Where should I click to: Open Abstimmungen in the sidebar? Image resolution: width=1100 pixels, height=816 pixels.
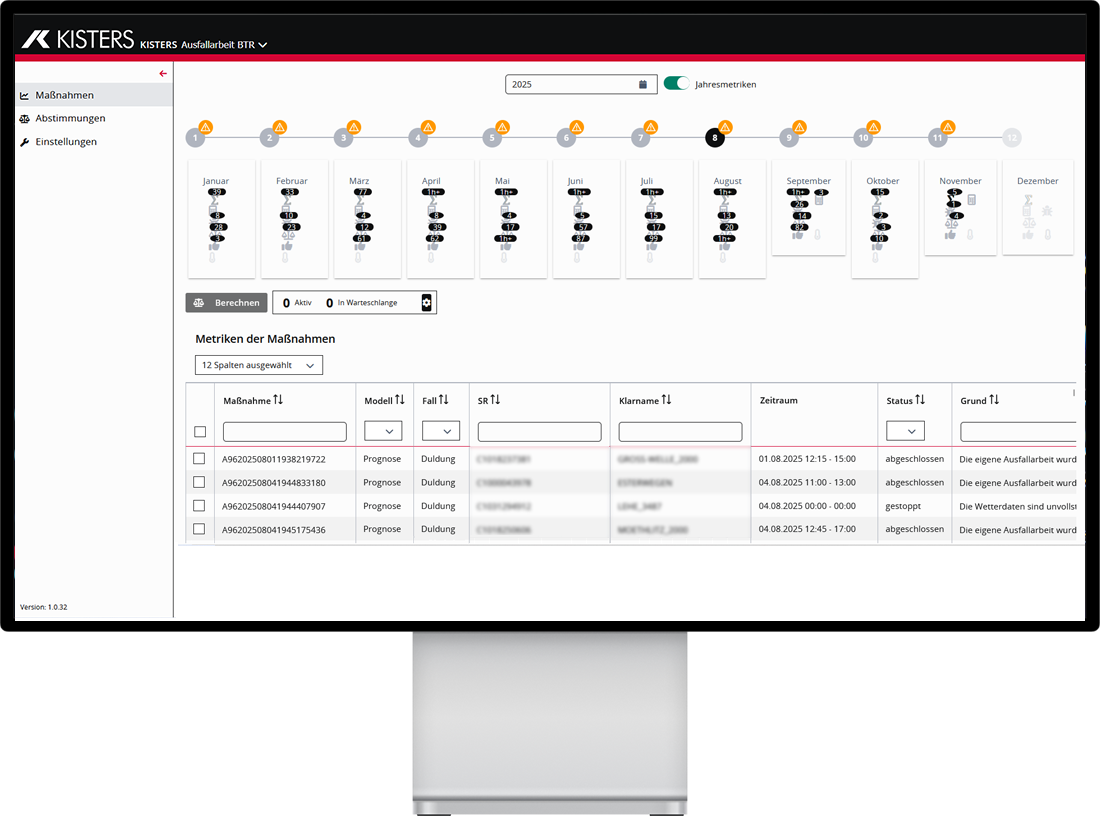(70, 119)
